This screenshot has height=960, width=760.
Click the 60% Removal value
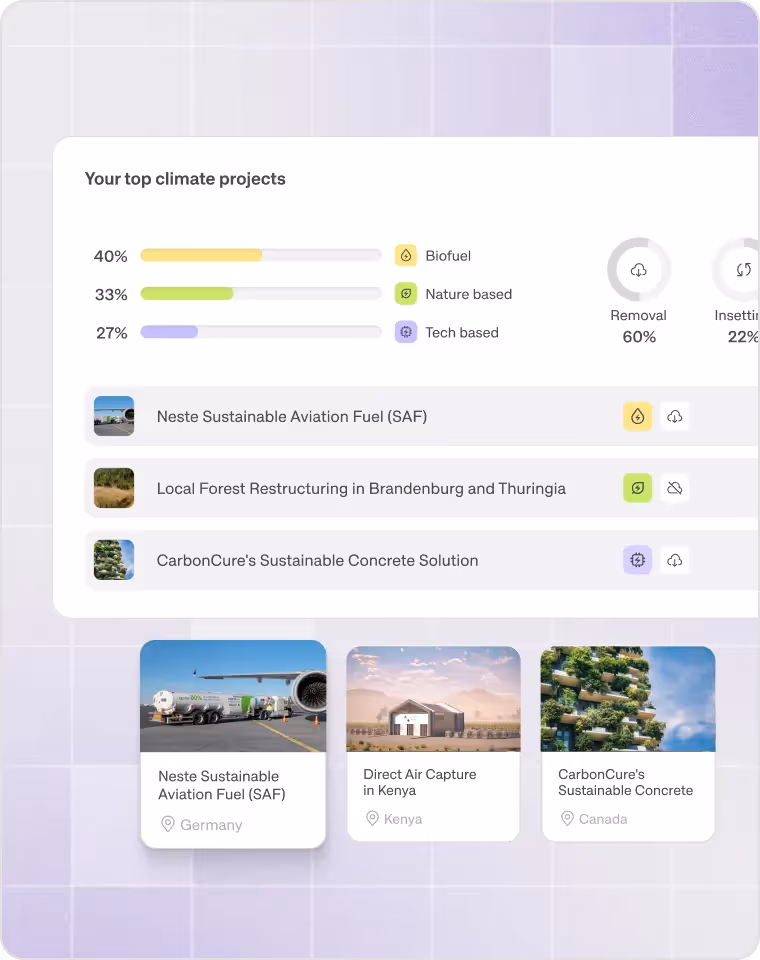(x=639, y=337)
